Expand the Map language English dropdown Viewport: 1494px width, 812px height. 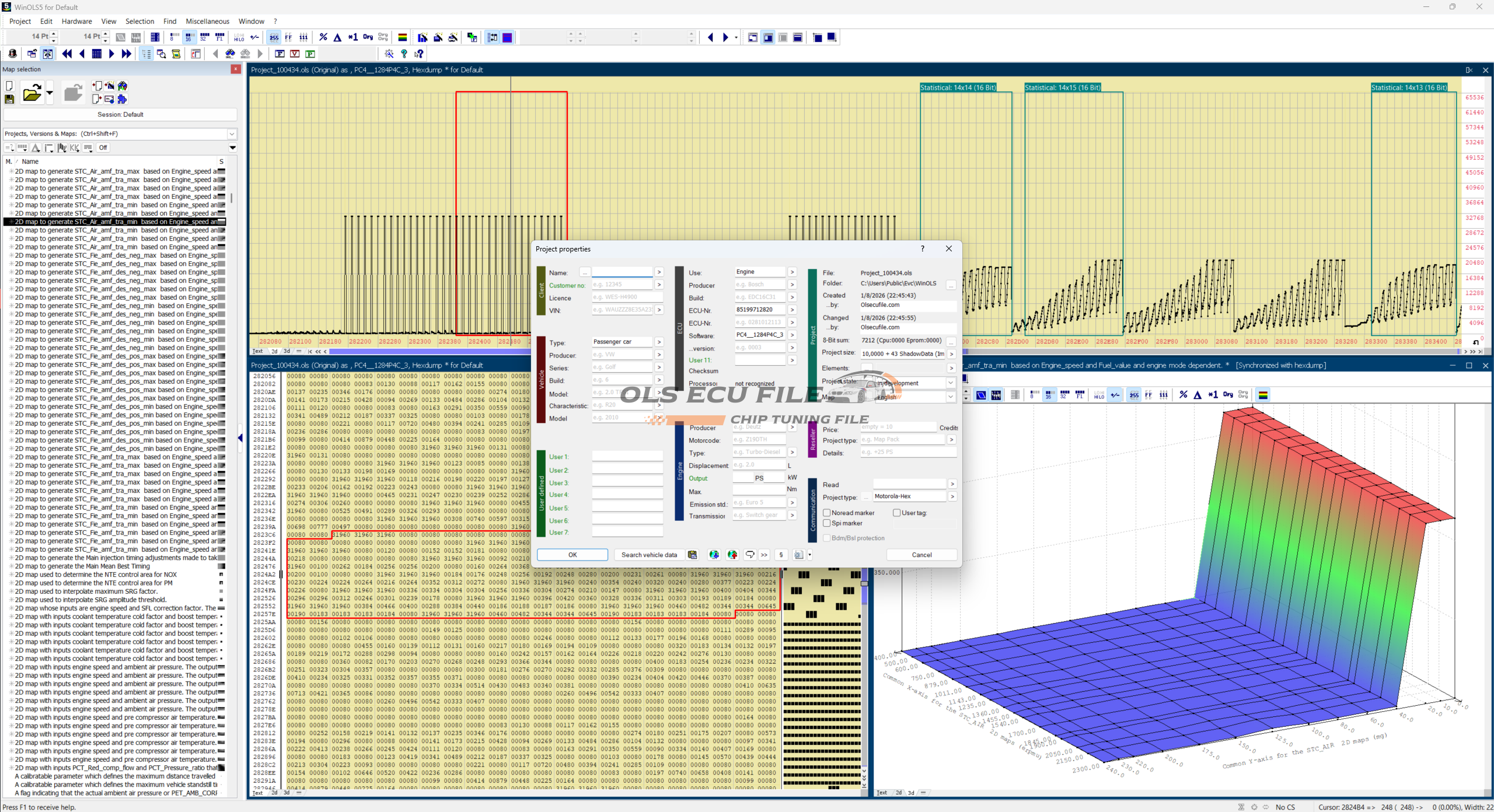(x=950, y=397)
